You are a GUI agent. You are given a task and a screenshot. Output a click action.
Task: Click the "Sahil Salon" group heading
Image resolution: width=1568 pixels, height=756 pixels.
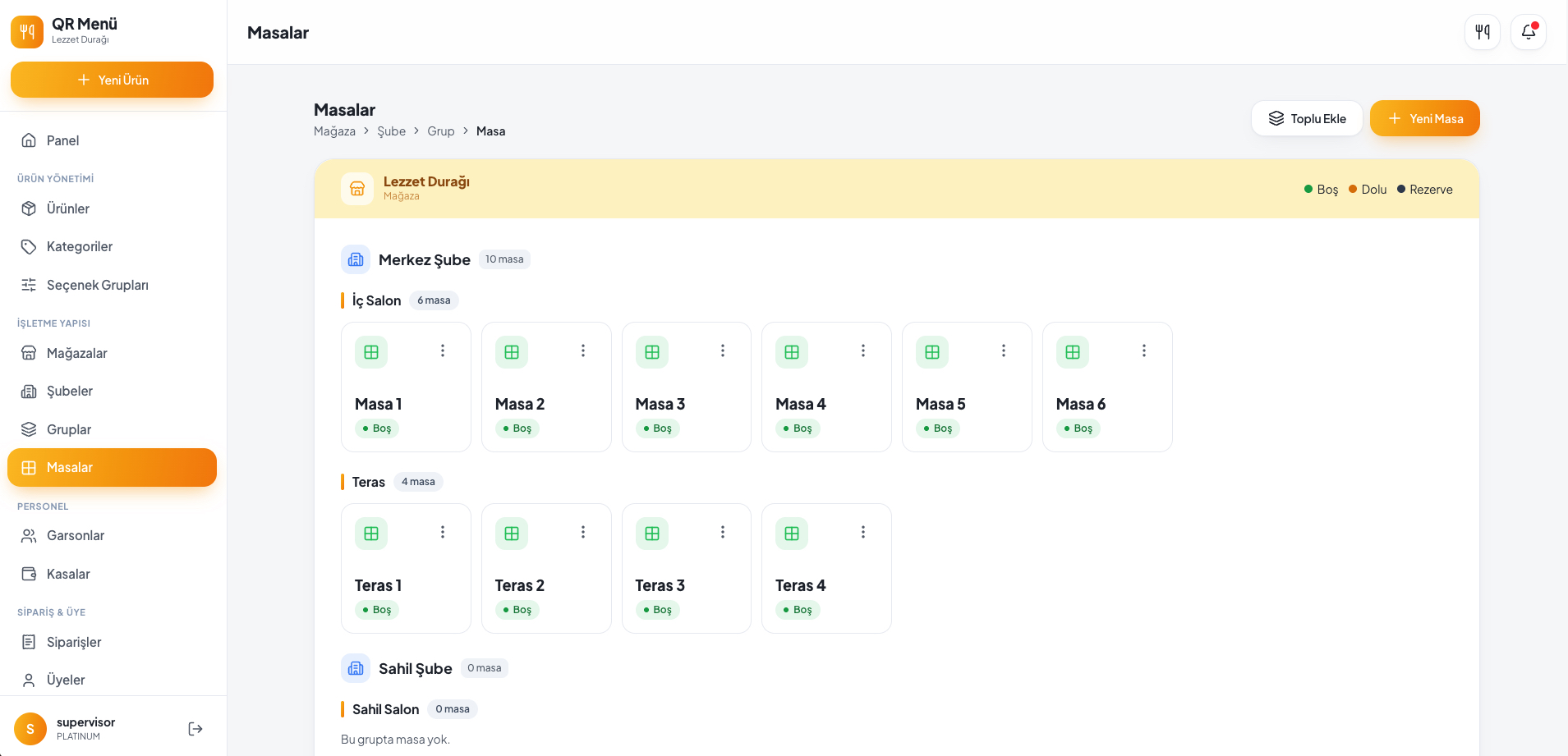tap(385, 709)
